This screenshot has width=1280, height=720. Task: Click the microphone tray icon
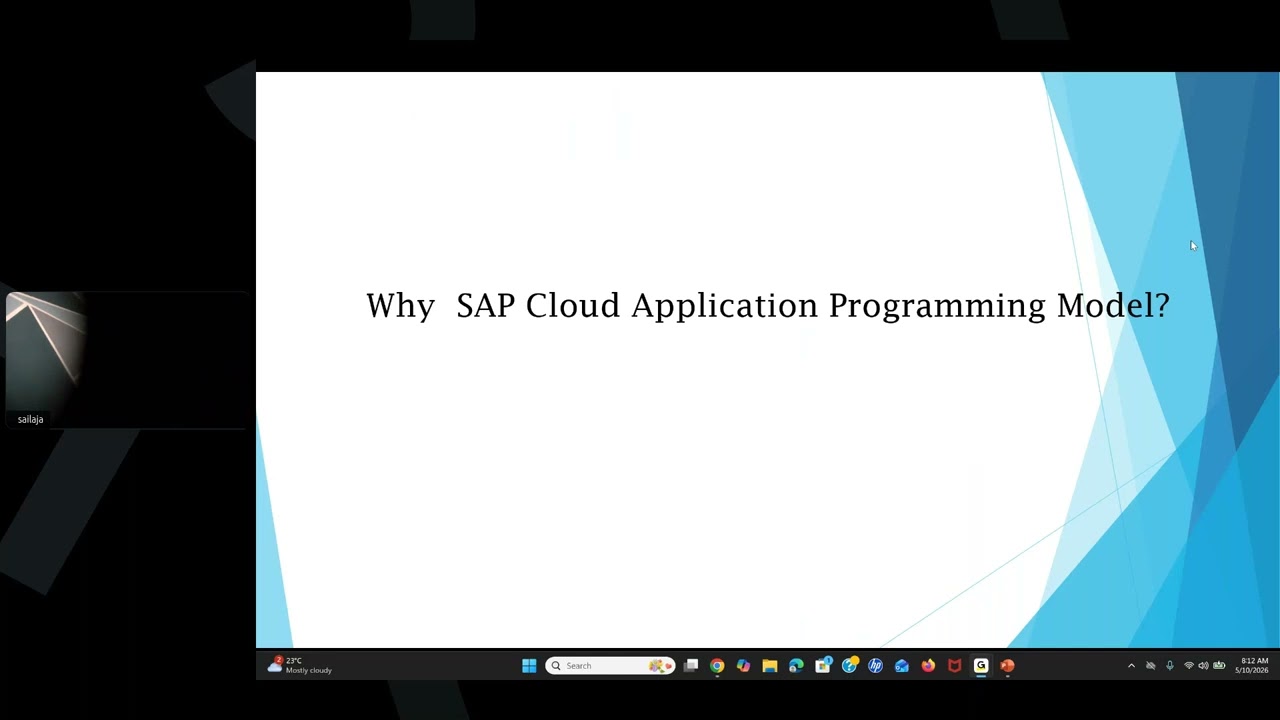(x=1169, y=666)
